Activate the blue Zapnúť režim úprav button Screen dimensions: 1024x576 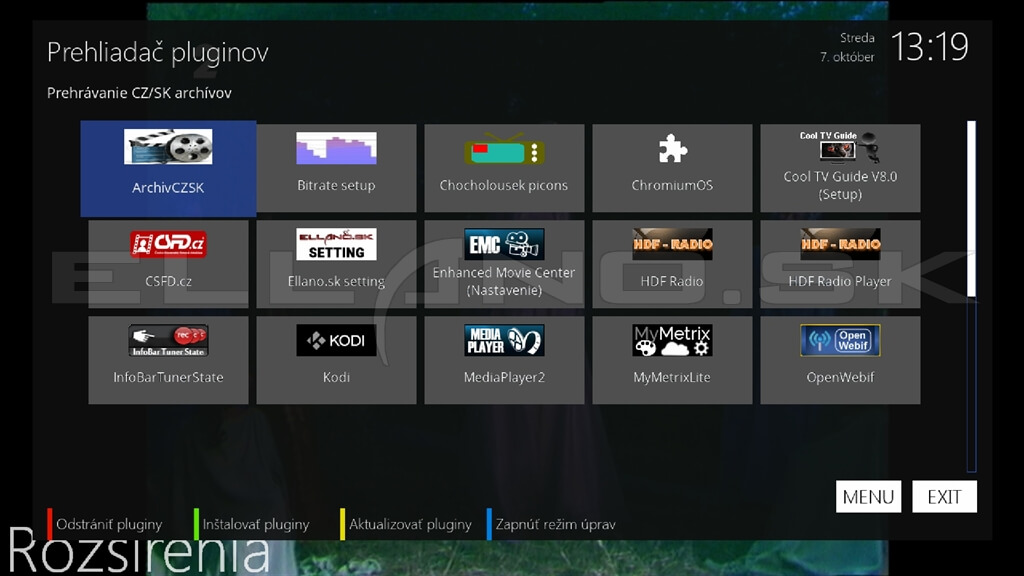[x=551, y=524]
